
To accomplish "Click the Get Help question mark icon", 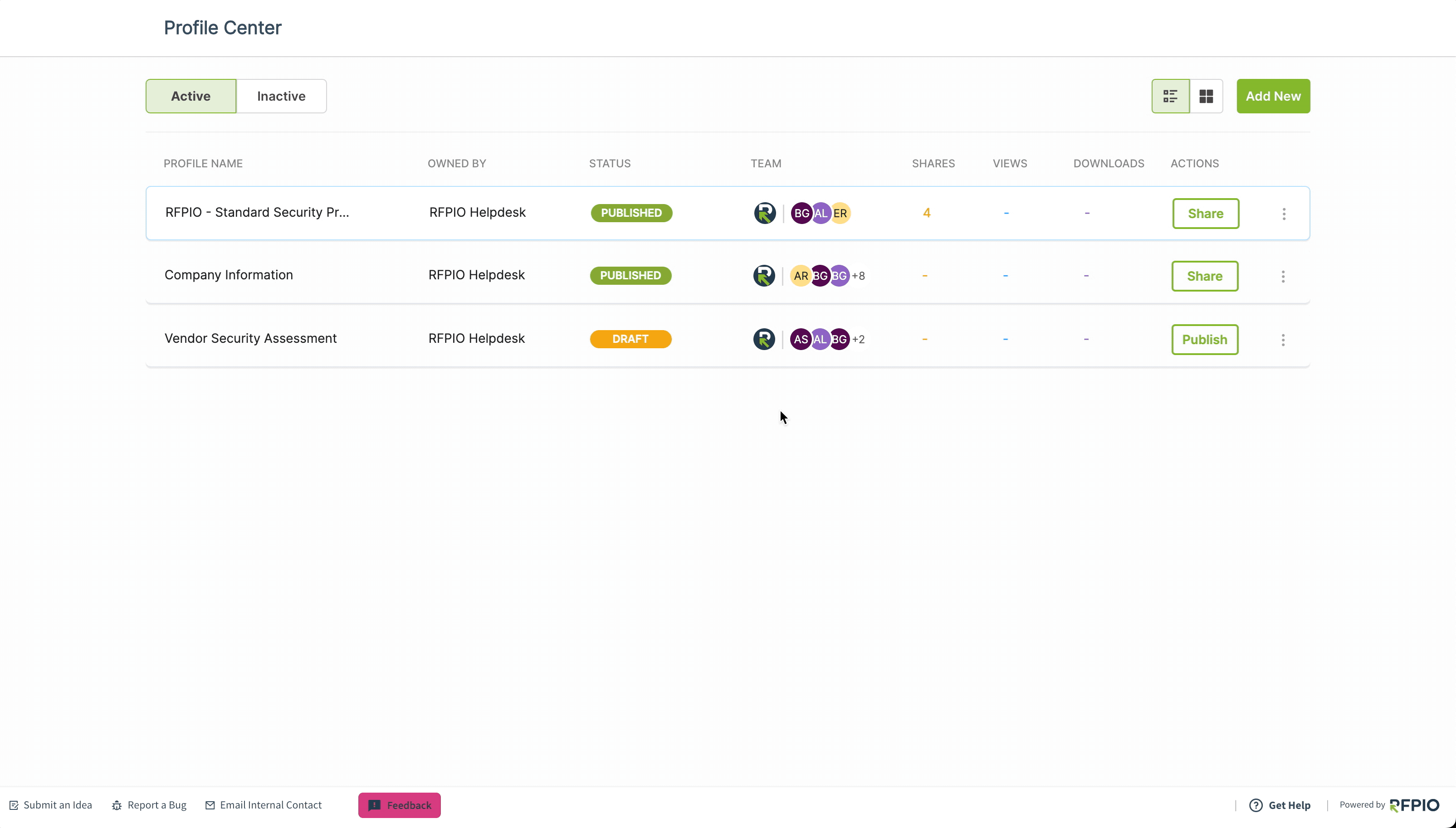I will point(1256,805).
